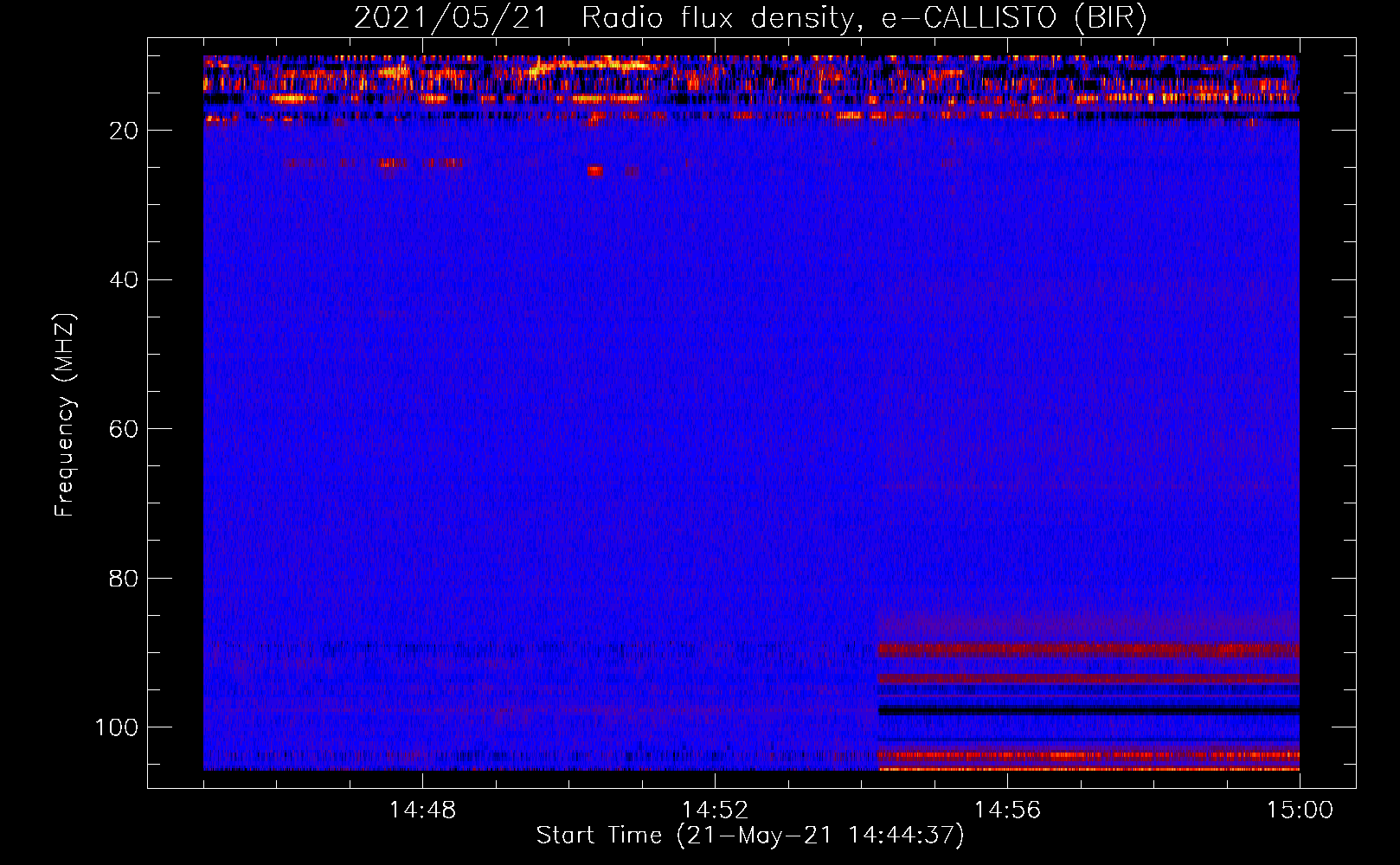The height and width of the screenshot is (865, 1400).
Task: Click the black band near 98 MHz
Action: pyautogui.click(x=1089, y=711)
